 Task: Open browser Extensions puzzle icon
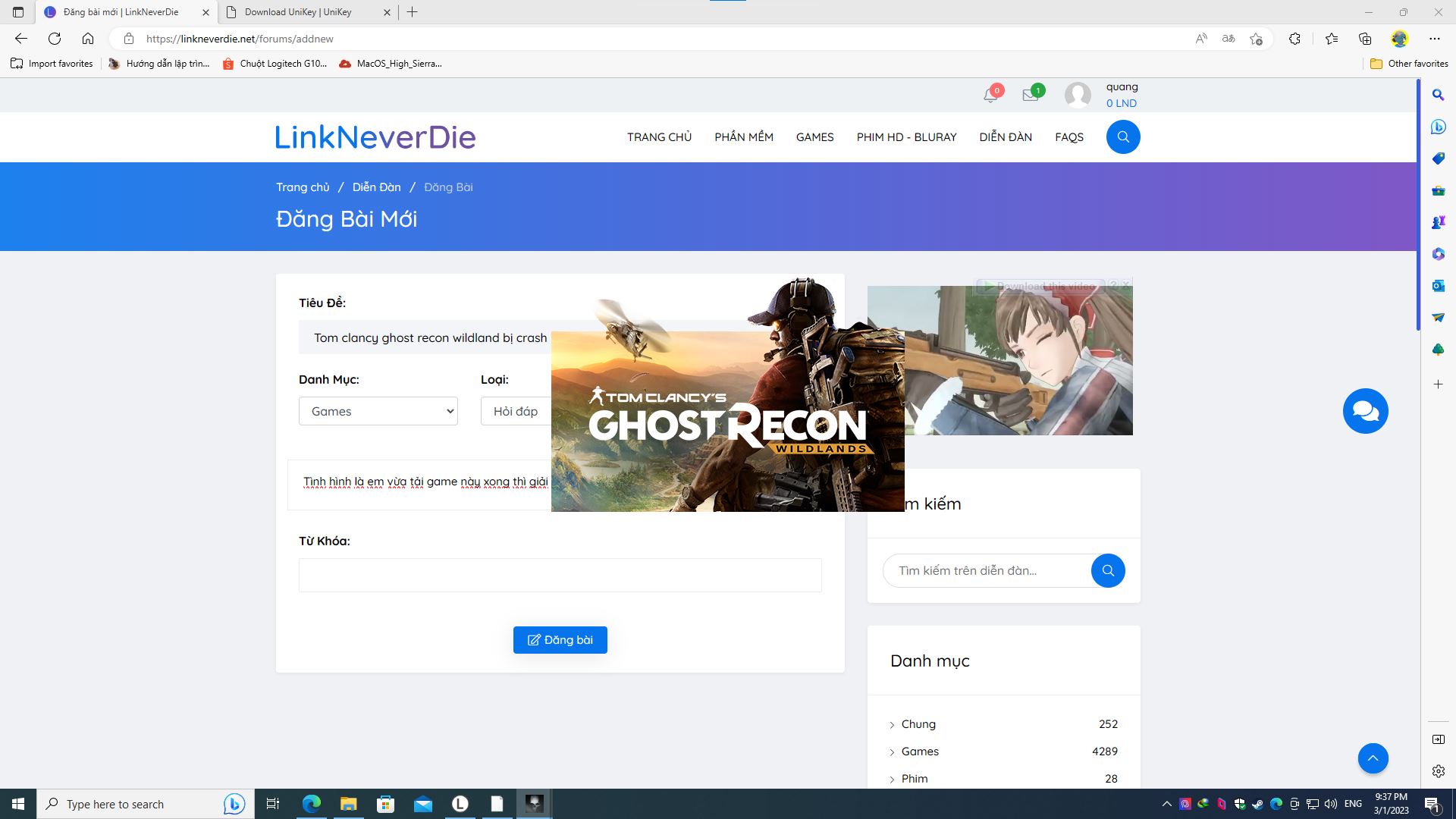pos(1294,39)
